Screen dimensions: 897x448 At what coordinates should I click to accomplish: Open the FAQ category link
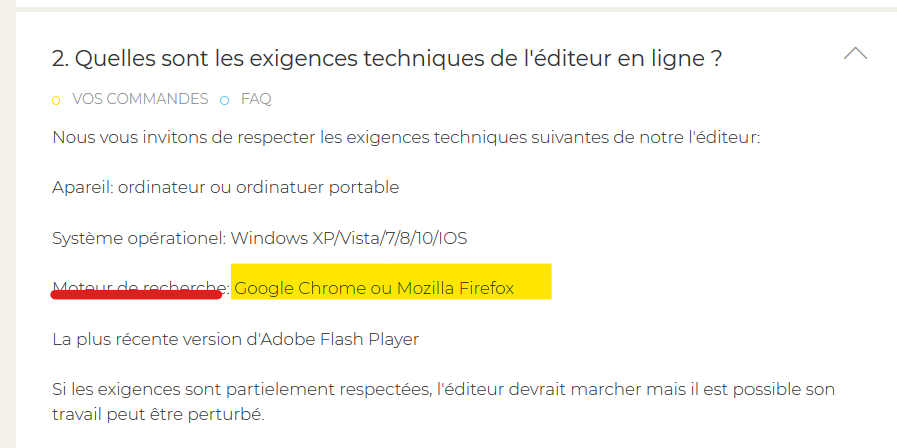(x=256, y=99)
